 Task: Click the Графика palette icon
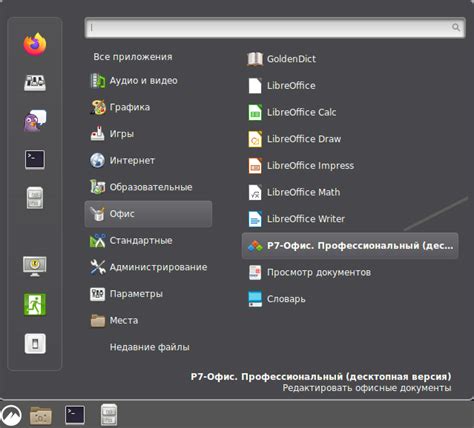[98, 107]
